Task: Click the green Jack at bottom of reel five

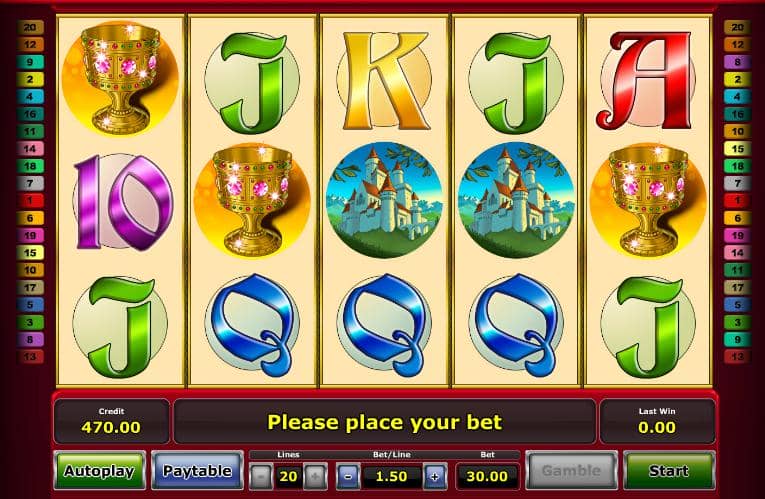Action: point(648,327)
